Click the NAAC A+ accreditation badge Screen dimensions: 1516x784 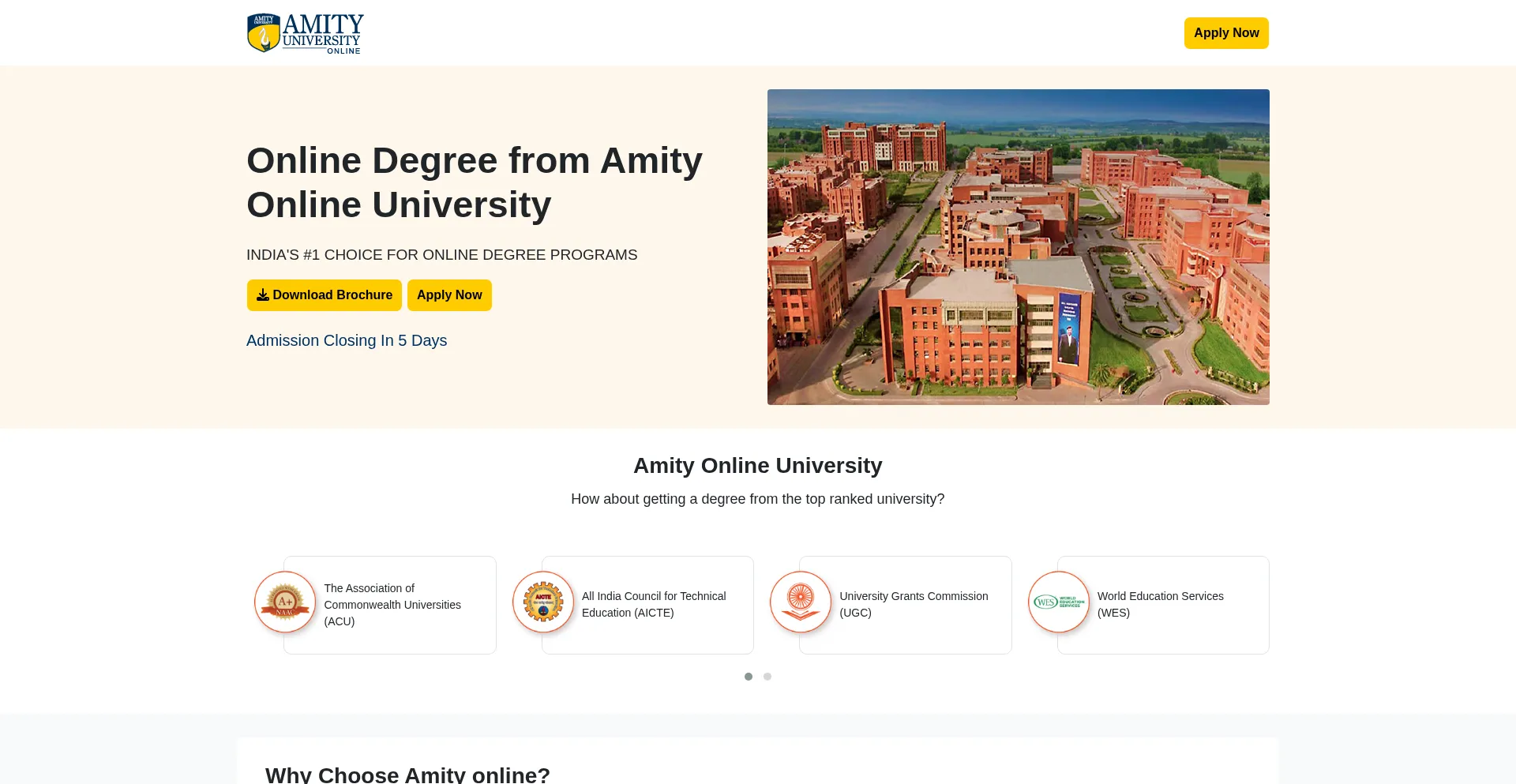click(x=285, y=602)
